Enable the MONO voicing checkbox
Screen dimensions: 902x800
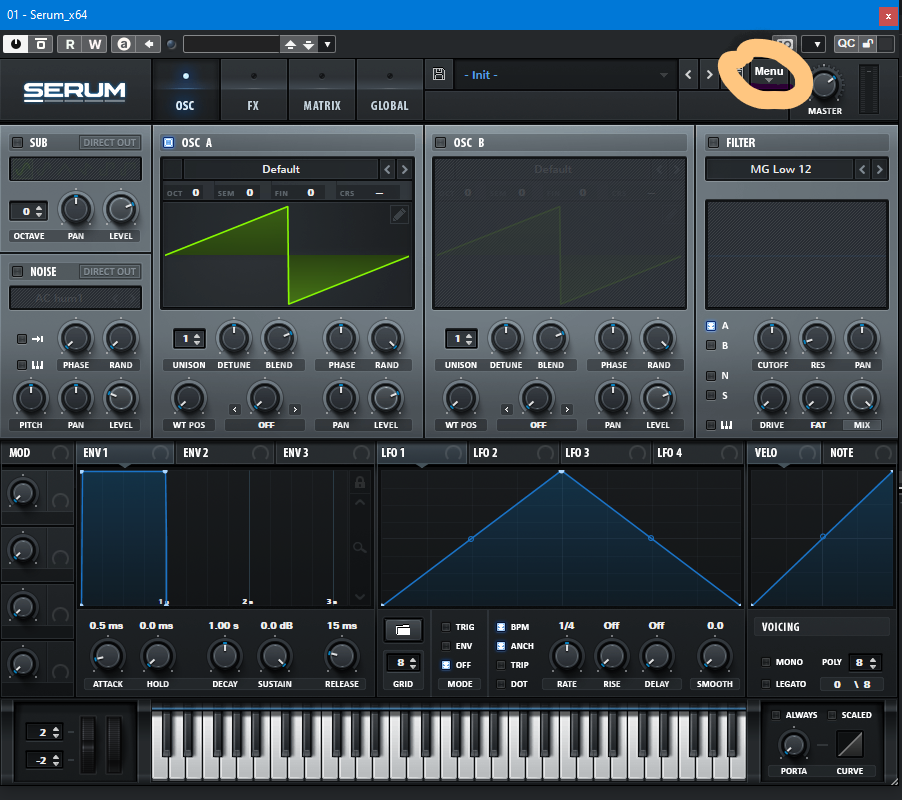tap(766, 662)
